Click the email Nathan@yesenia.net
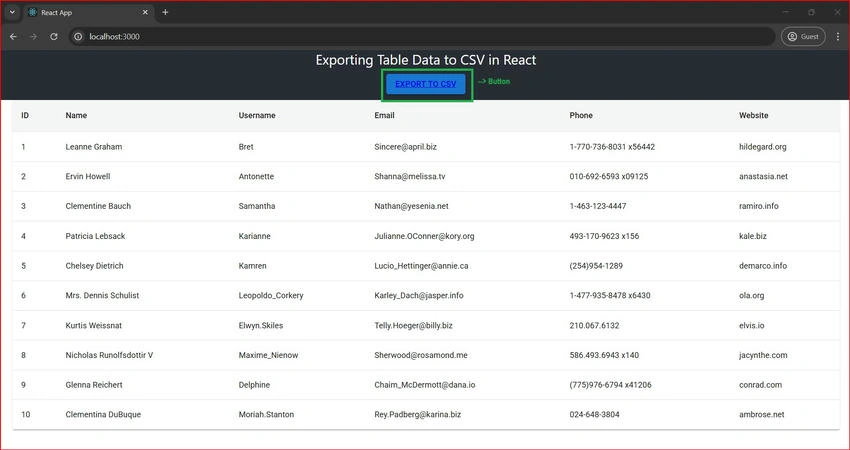Screen dimensions: 850x450 411,206
